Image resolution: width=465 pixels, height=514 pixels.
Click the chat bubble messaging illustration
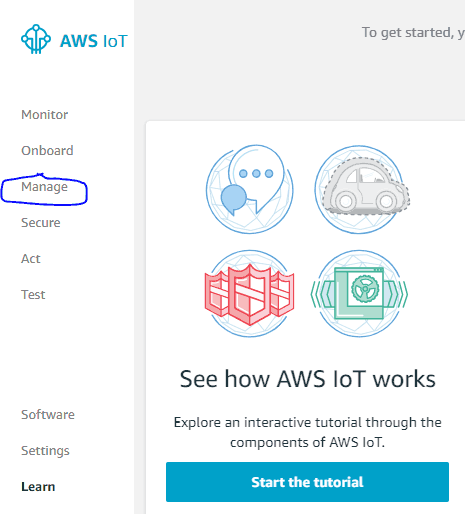coord(250,189)
